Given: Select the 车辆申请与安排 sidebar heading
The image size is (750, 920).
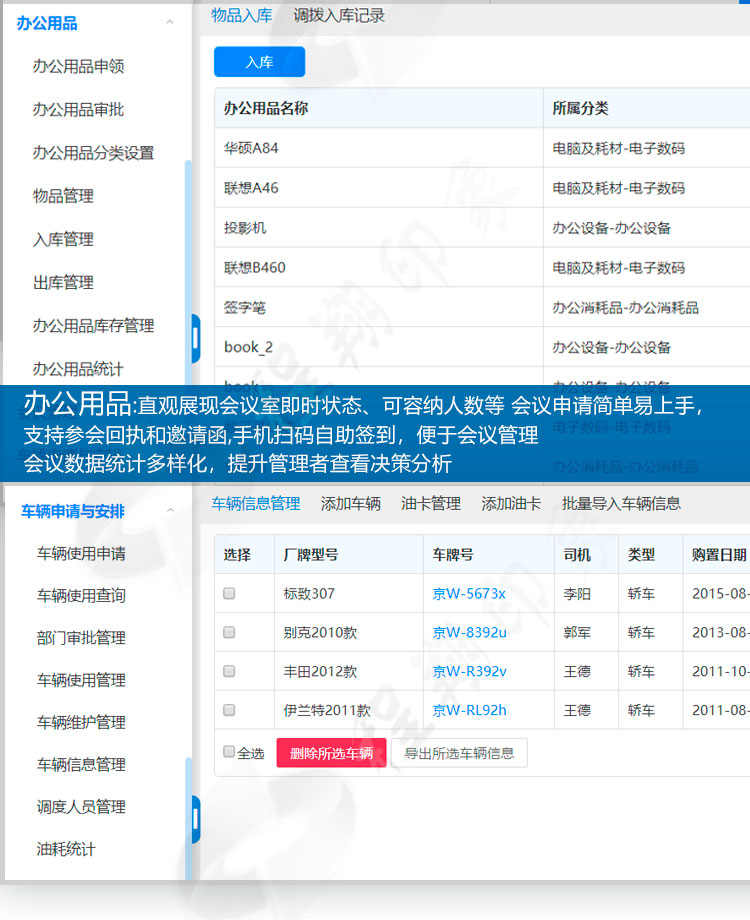Looking at the screenshot, I should point(73,512).
